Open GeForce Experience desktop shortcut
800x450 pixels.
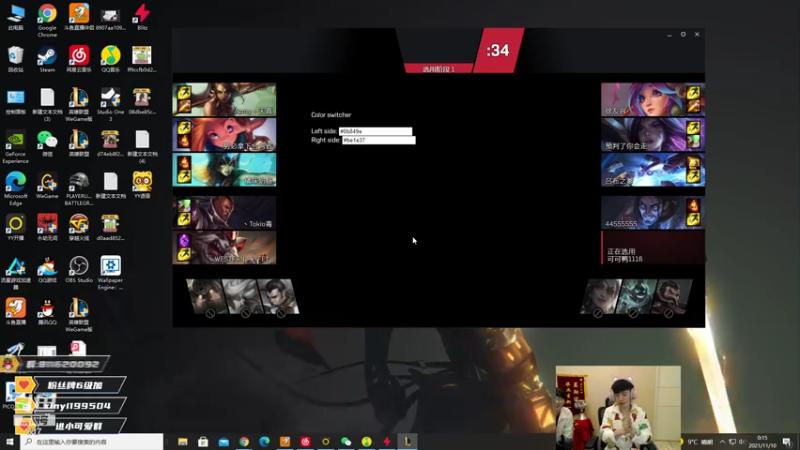(15, 147)
